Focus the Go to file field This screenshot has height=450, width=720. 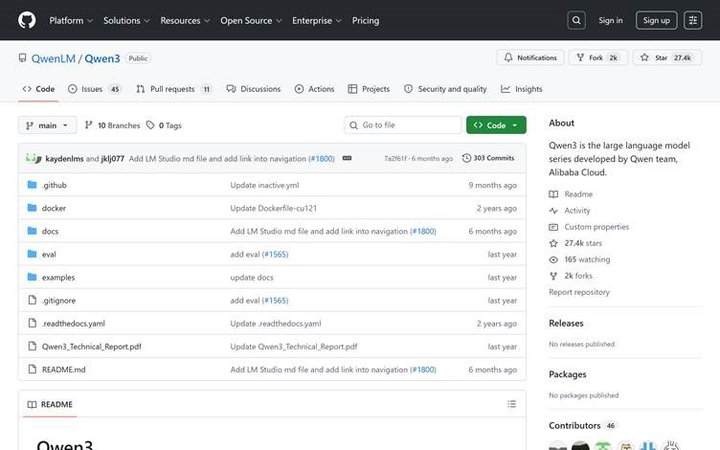pos(403,125)
